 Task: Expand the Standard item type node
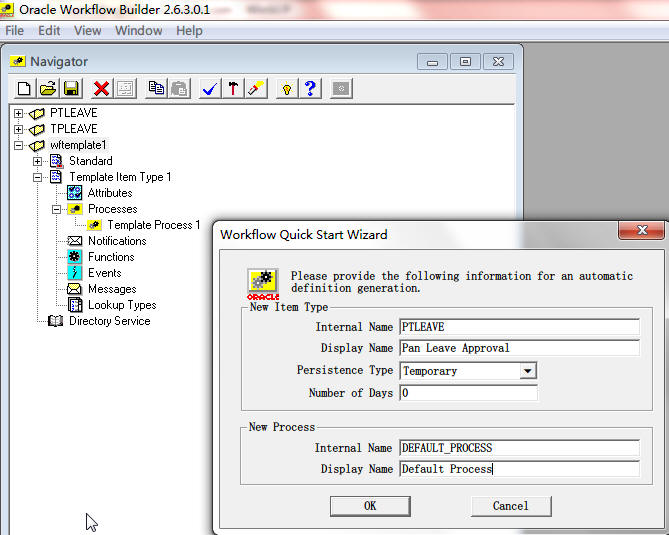coord(38,161)
